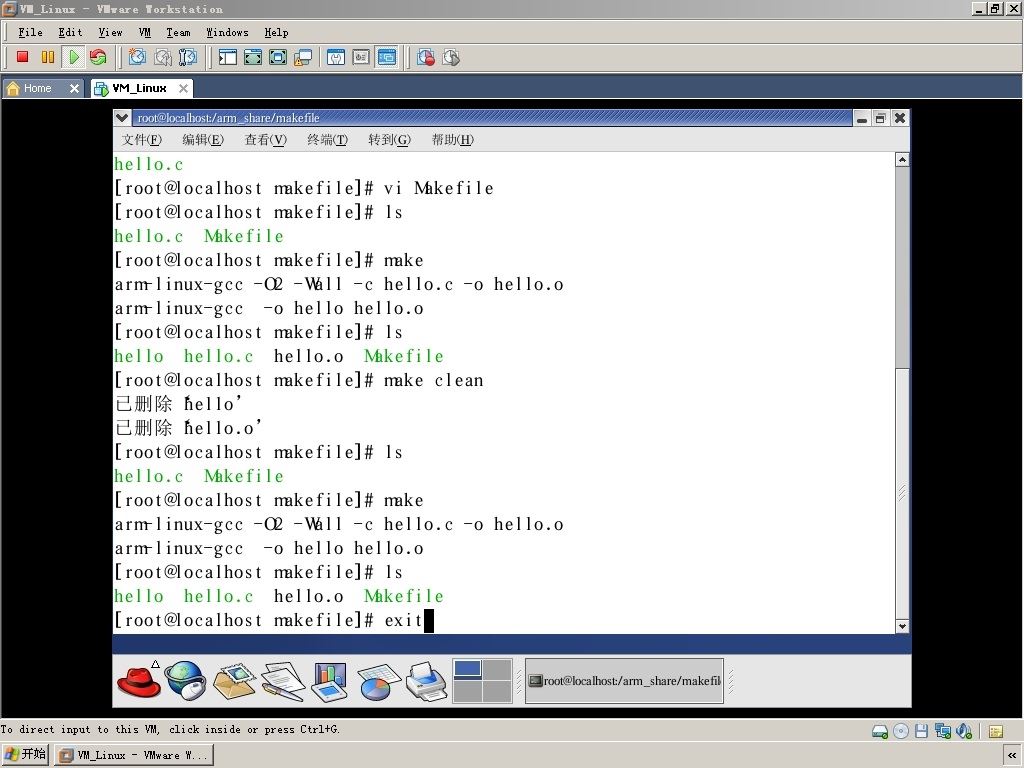Open the terminal 帮助(H) menu

pyautogui.click(x=453, y=139)
